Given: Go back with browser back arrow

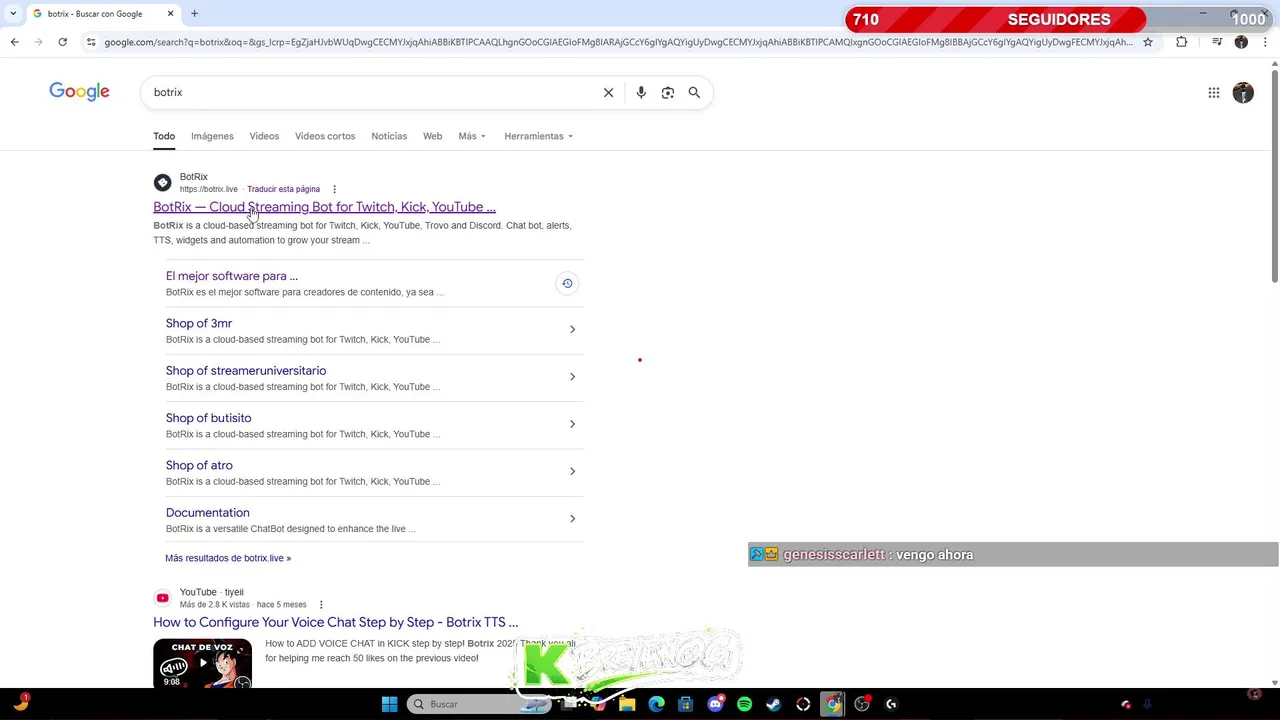Looking at the screenshot, I should tap(14, 42).
